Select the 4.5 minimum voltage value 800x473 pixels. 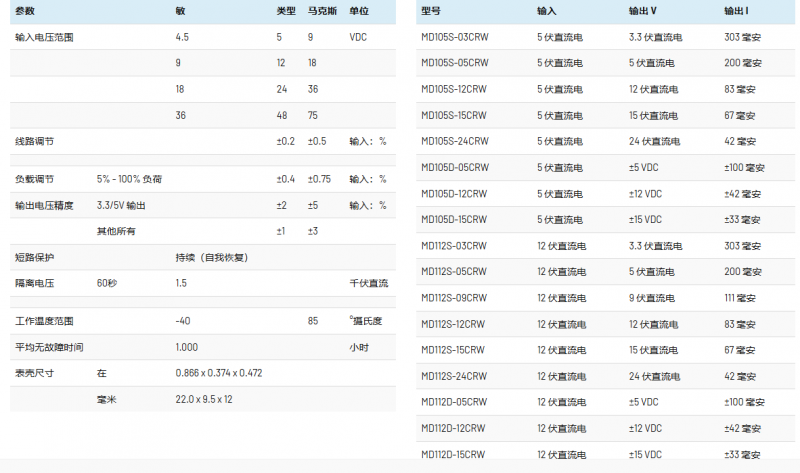coord(182,37)
